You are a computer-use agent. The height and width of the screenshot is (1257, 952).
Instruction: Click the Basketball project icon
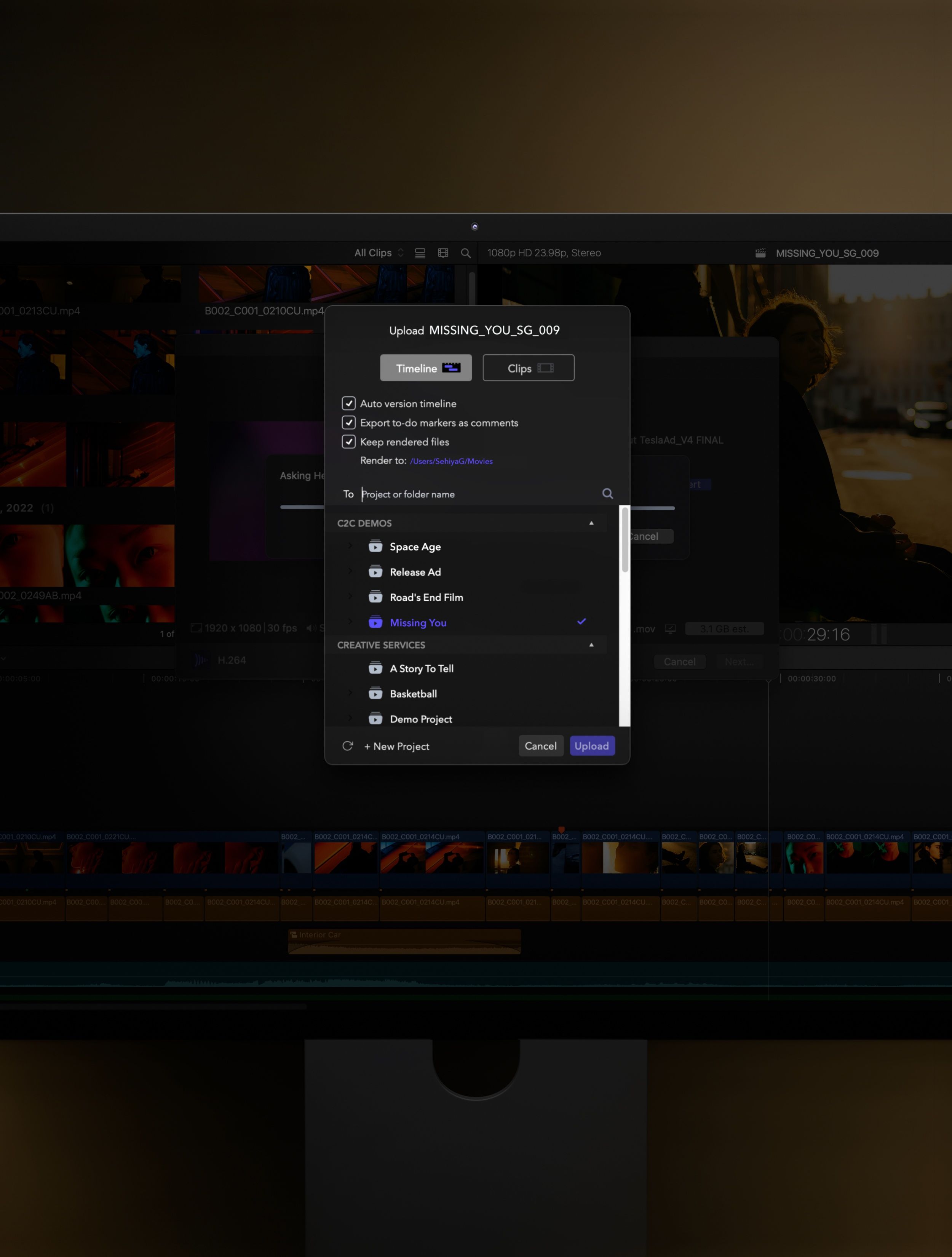click(x=375, y=693)
